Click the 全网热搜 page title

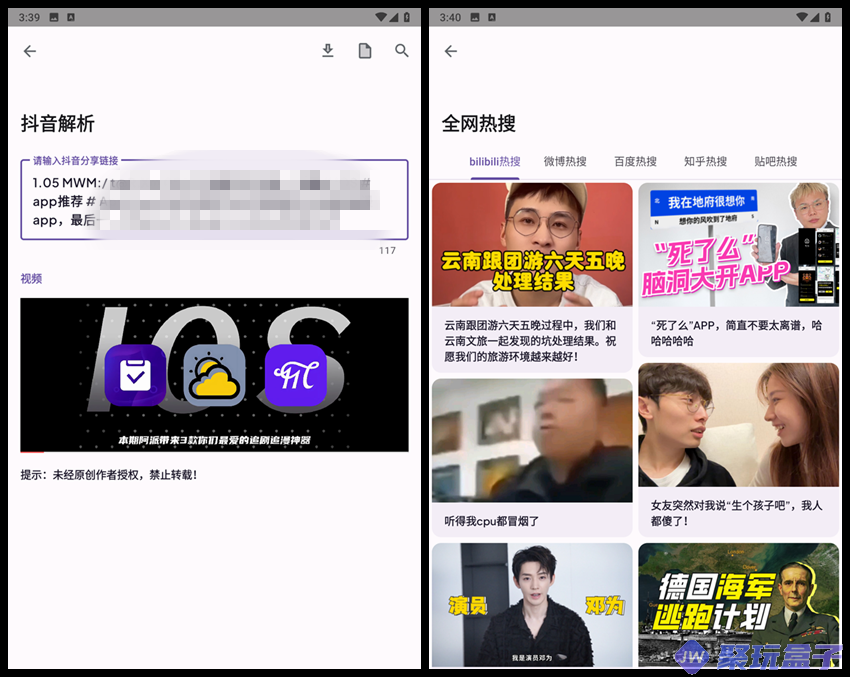pyautogui.click(x=479, y=124)
